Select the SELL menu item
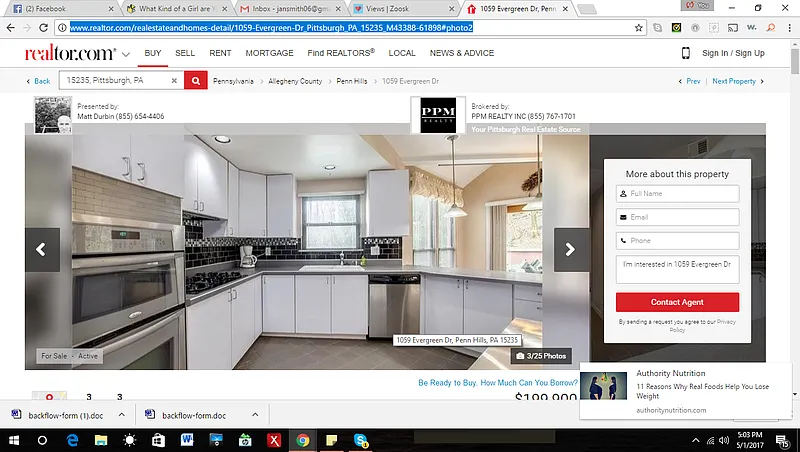The image size is (800, 452). [x=185, y=53]
